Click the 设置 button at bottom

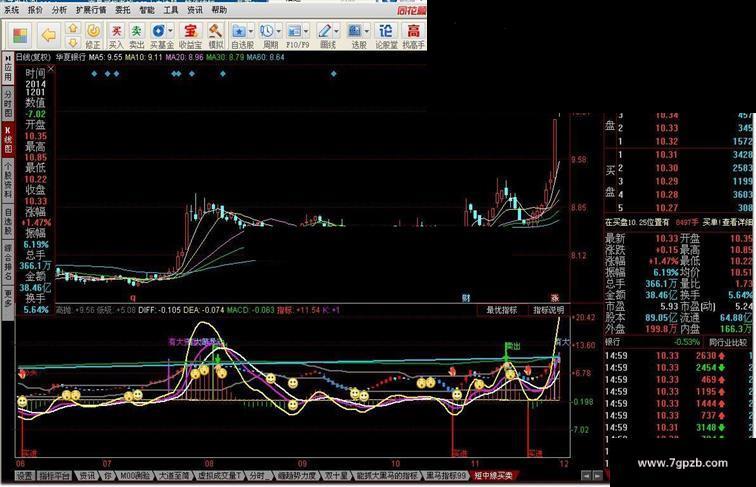pos(25,476)
